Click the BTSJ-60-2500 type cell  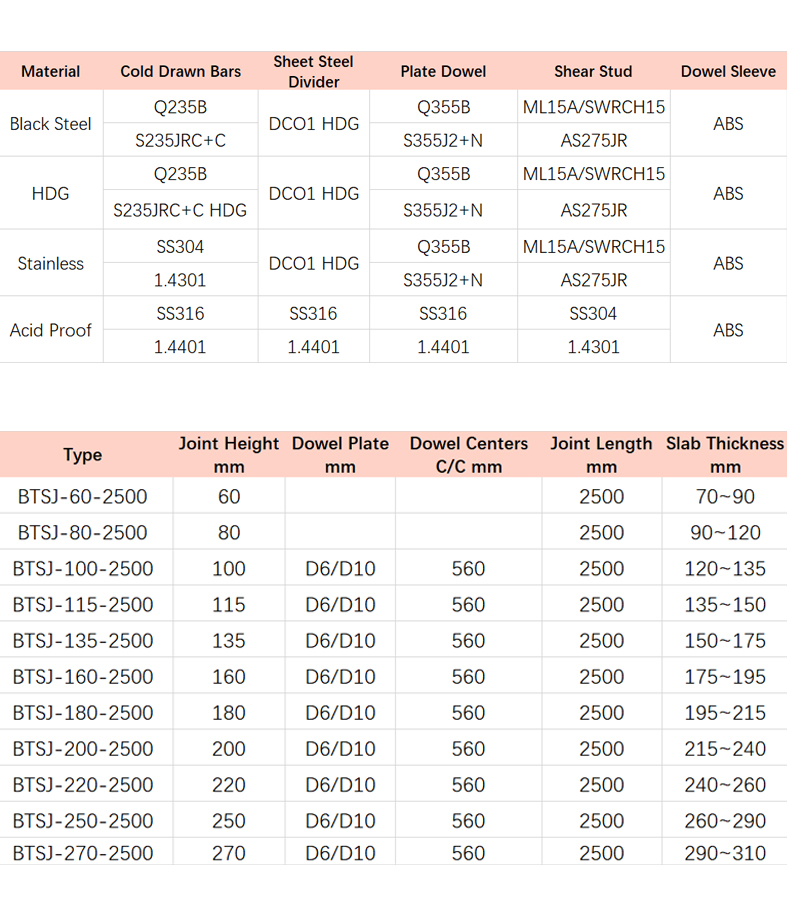pos(83,497)
